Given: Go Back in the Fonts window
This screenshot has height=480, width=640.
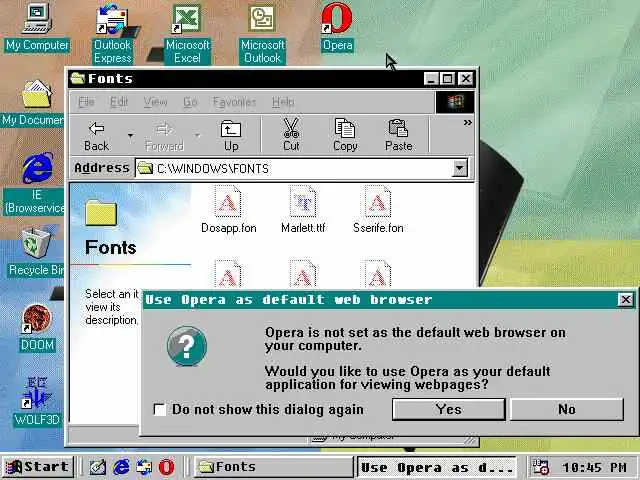Looking at the screenshot, I should click(97, 136).
